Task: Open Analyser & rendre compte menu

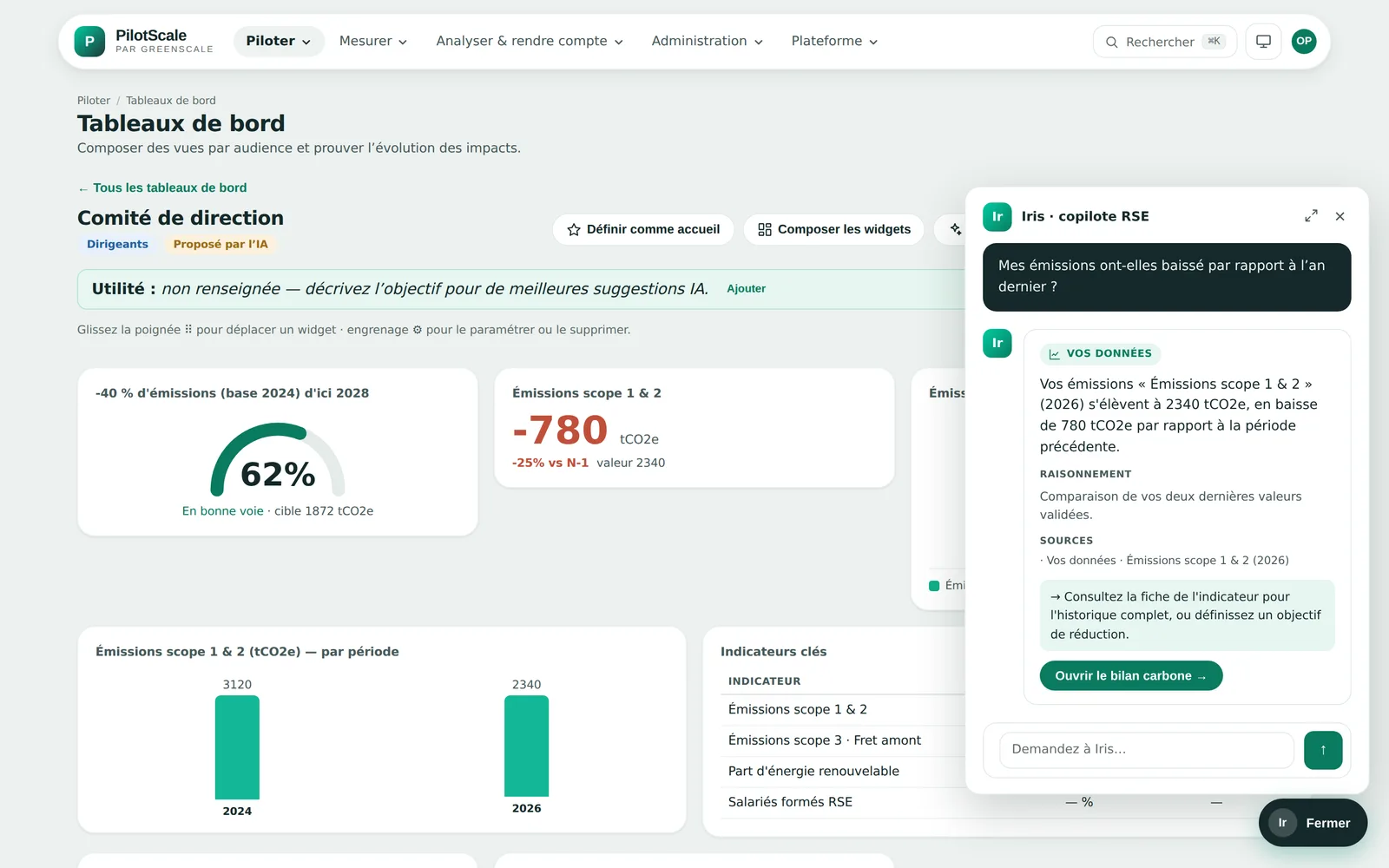Action: 530,41
